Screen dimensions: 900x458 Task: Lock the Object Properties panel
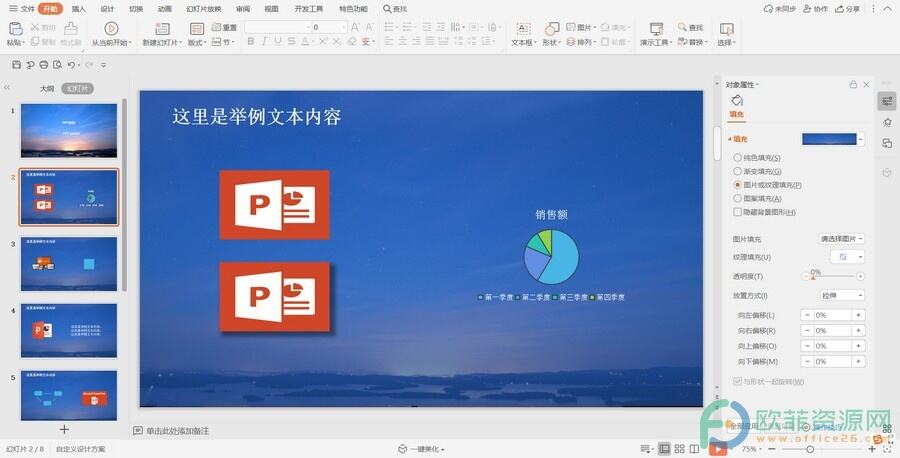853,84
